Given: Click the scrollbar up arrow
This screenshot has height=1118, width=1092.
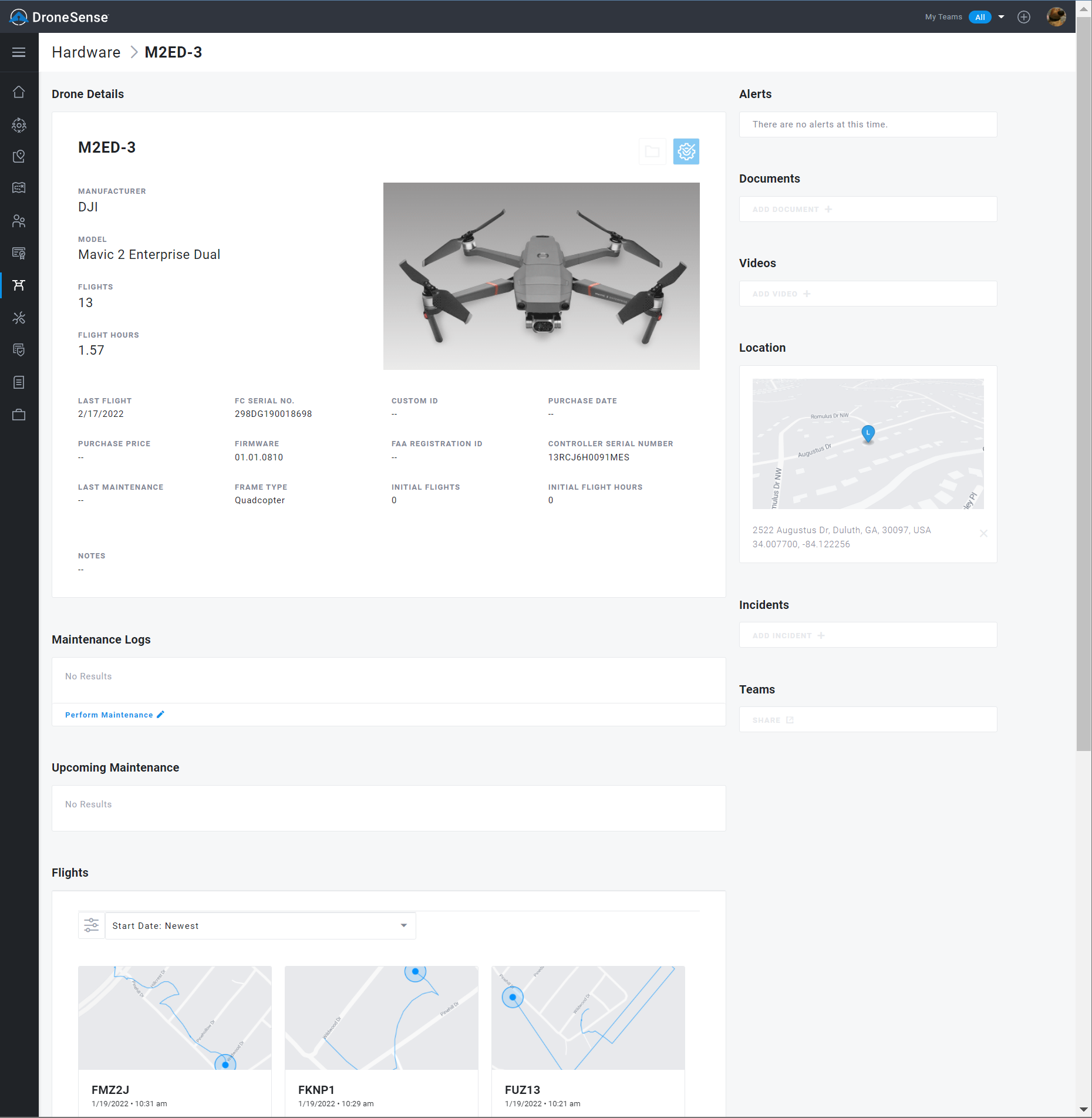Looking at the screenshot, I should (x=1083, y=8).
